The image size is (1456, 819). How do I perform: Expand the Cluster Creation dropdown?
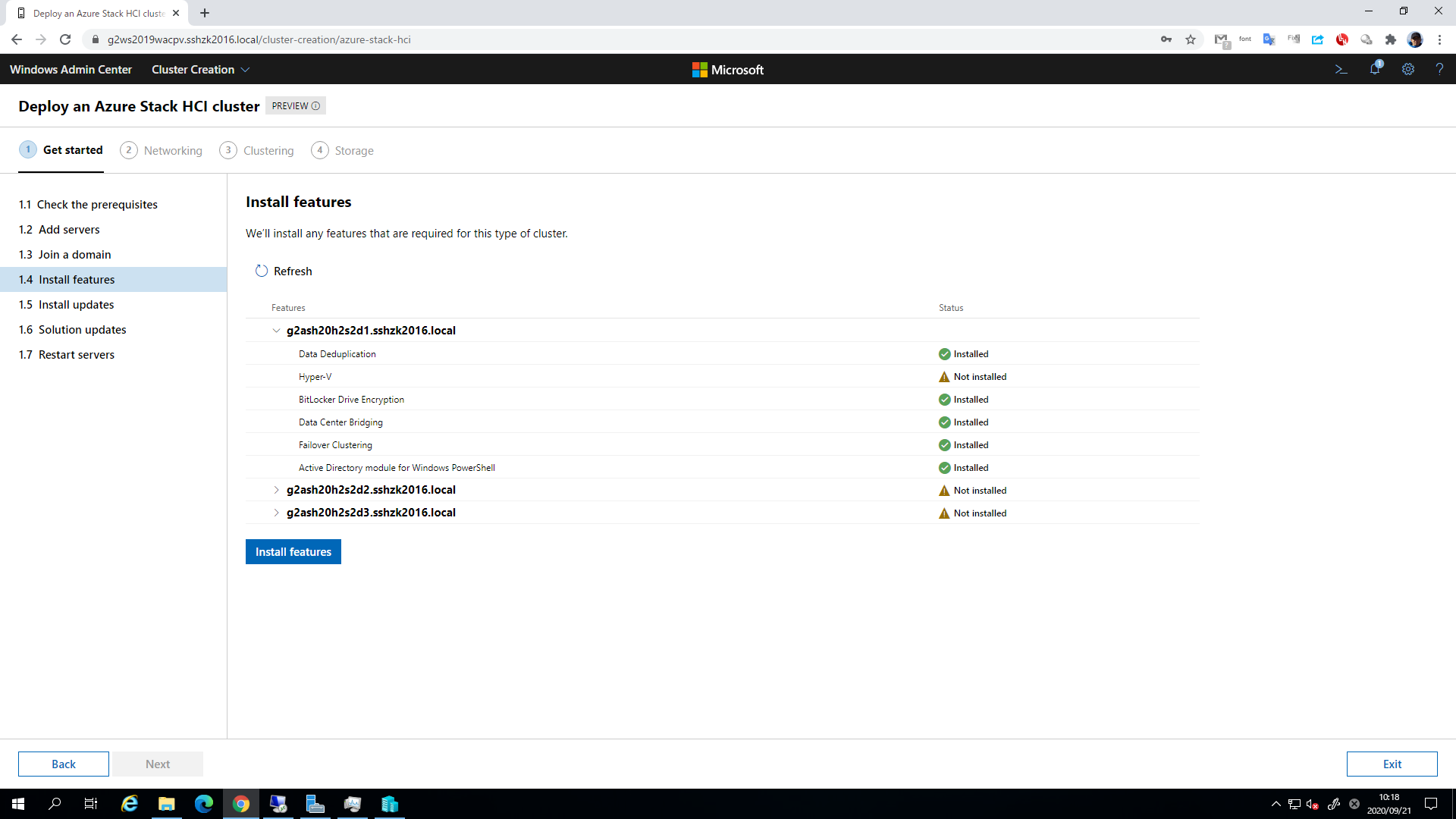click(246, 69)
